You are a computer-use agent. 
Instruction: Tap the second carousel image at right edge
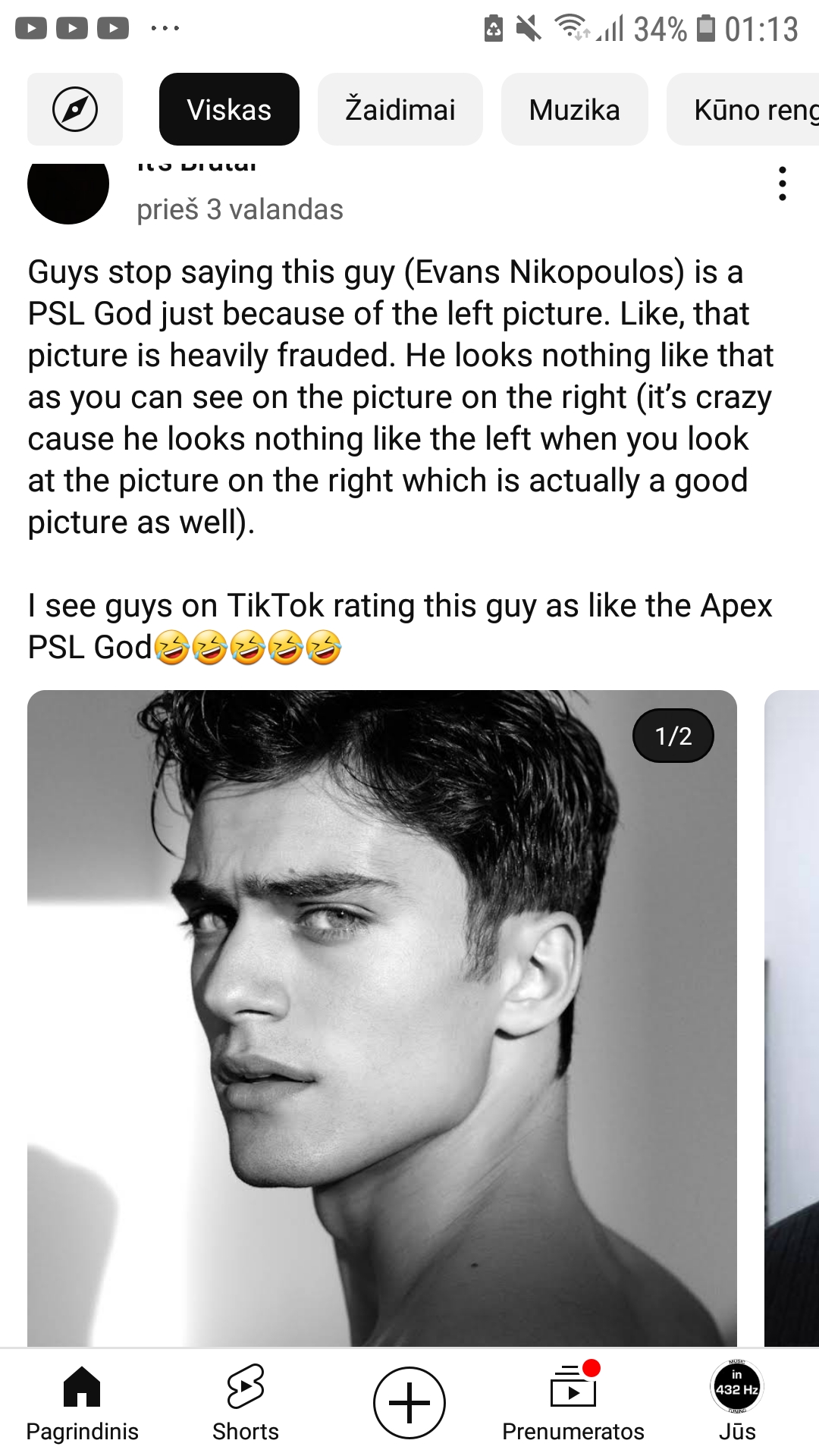pos(792,1018)
